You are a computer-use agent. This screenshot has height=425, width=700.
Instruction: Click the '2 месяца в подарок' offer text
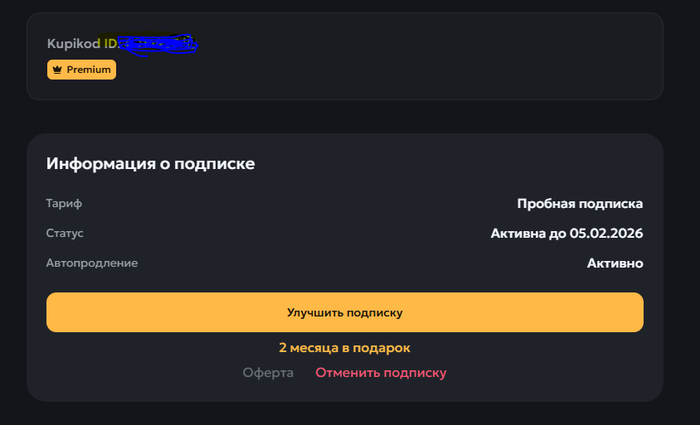pyautogui.click(x=344, y=348)
